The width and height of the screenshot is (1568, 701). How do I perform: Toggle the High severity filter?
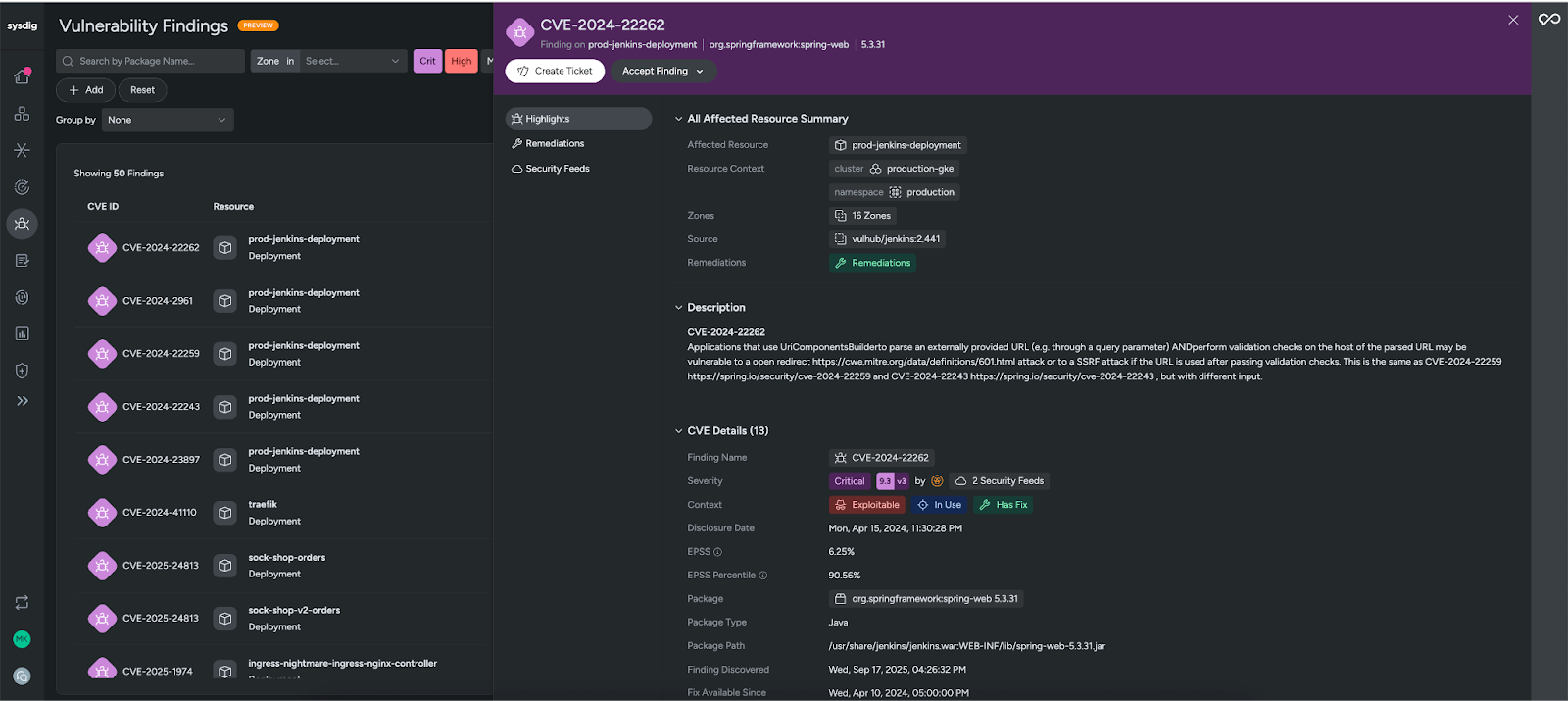(462, 61)
